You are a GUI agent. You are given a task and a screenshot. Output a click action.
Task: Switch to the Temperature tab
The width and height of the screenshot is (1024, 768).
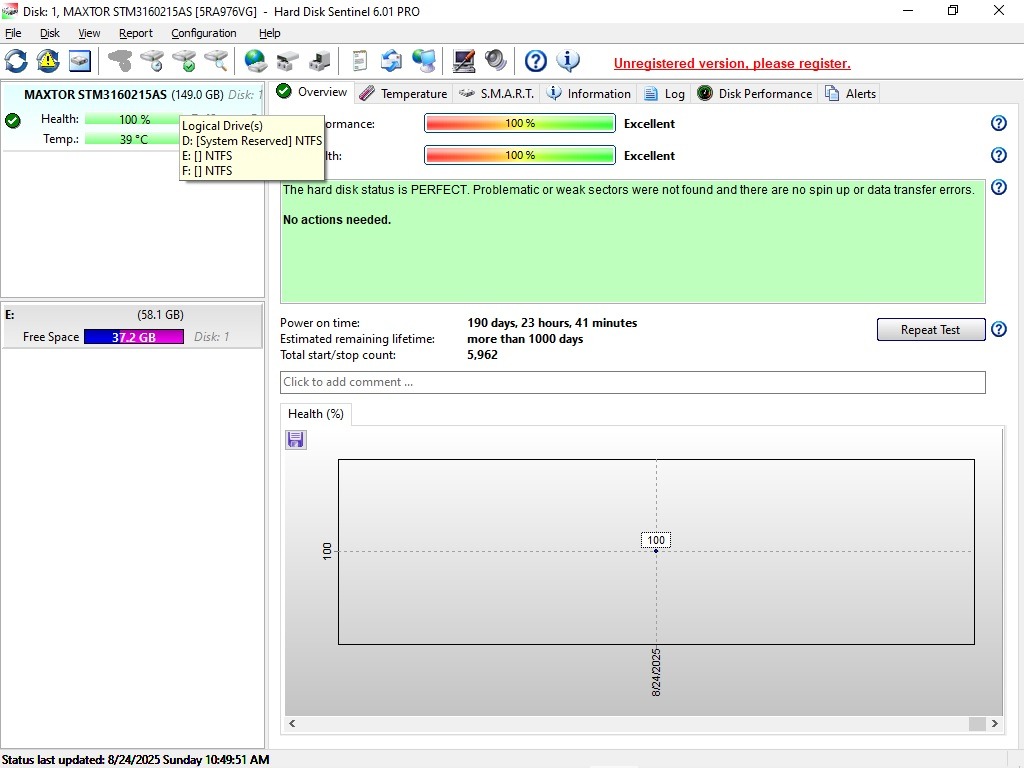click(404, 93)
